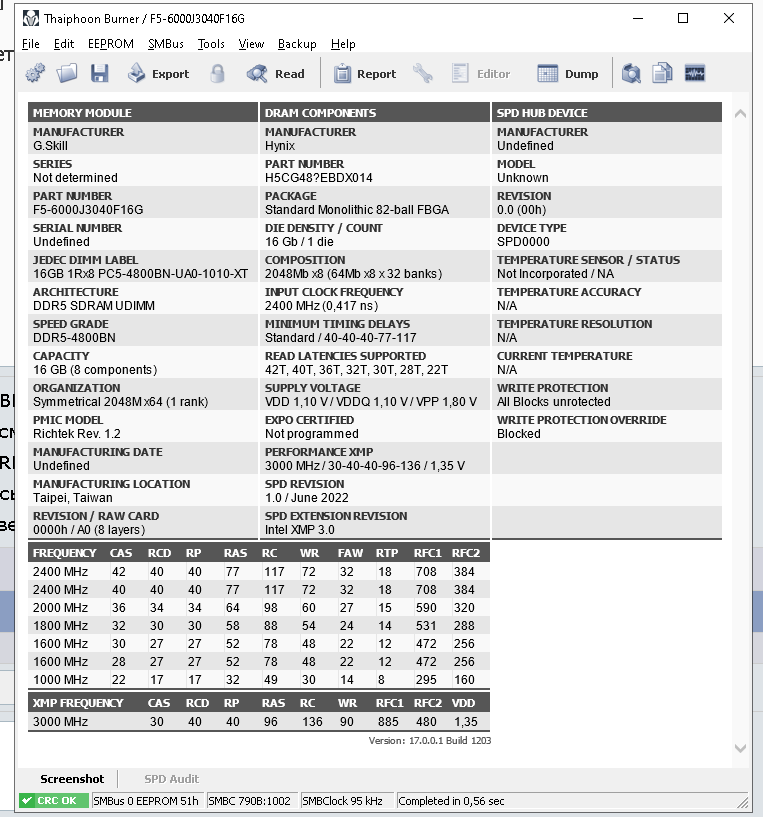Click the MEMORY MODULE section header
The width and height of the screenshot is (763, 817).
143,113
